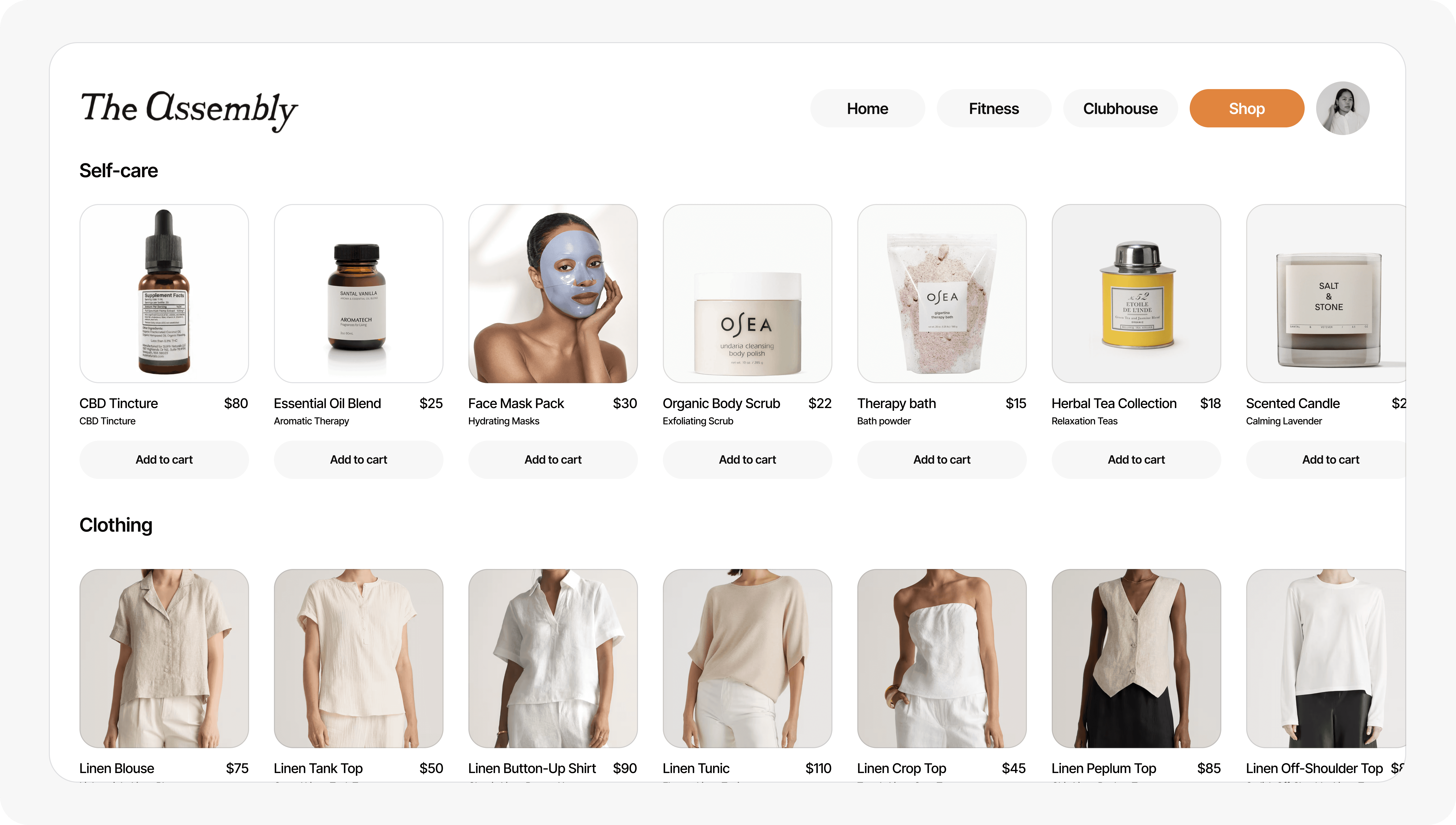Add Scented Candle to cart
Viewport: 1456px width, 825px height.
[1326, 460]
